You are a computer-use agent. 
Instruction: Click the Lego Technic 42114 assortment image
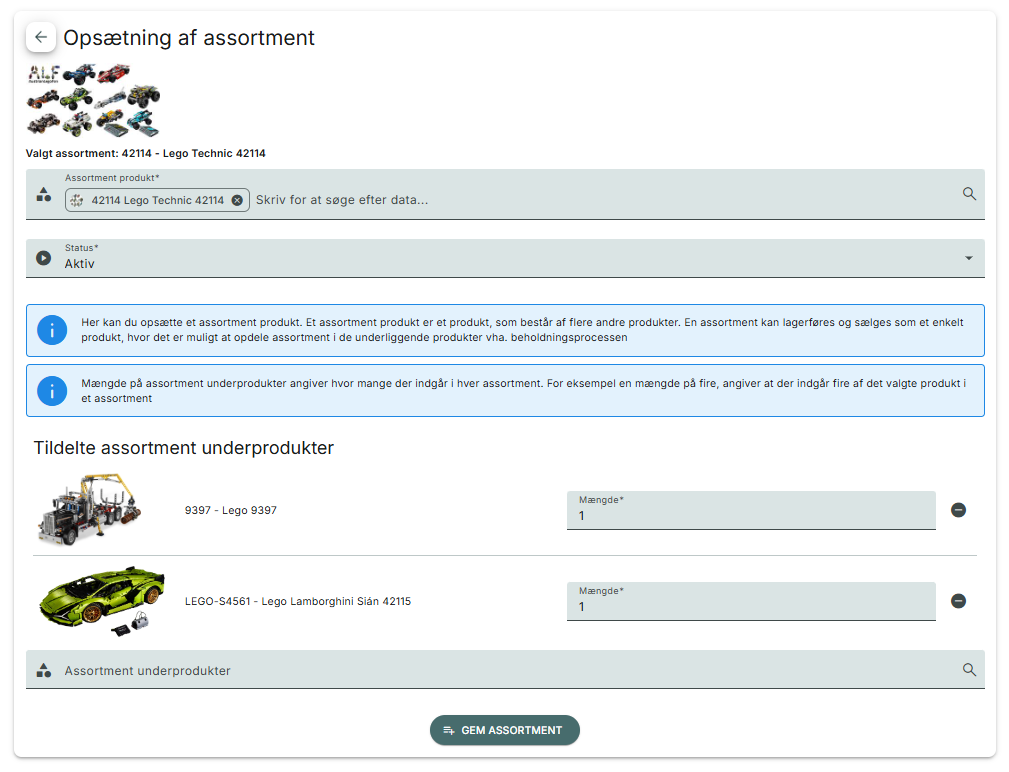[93, 100]
